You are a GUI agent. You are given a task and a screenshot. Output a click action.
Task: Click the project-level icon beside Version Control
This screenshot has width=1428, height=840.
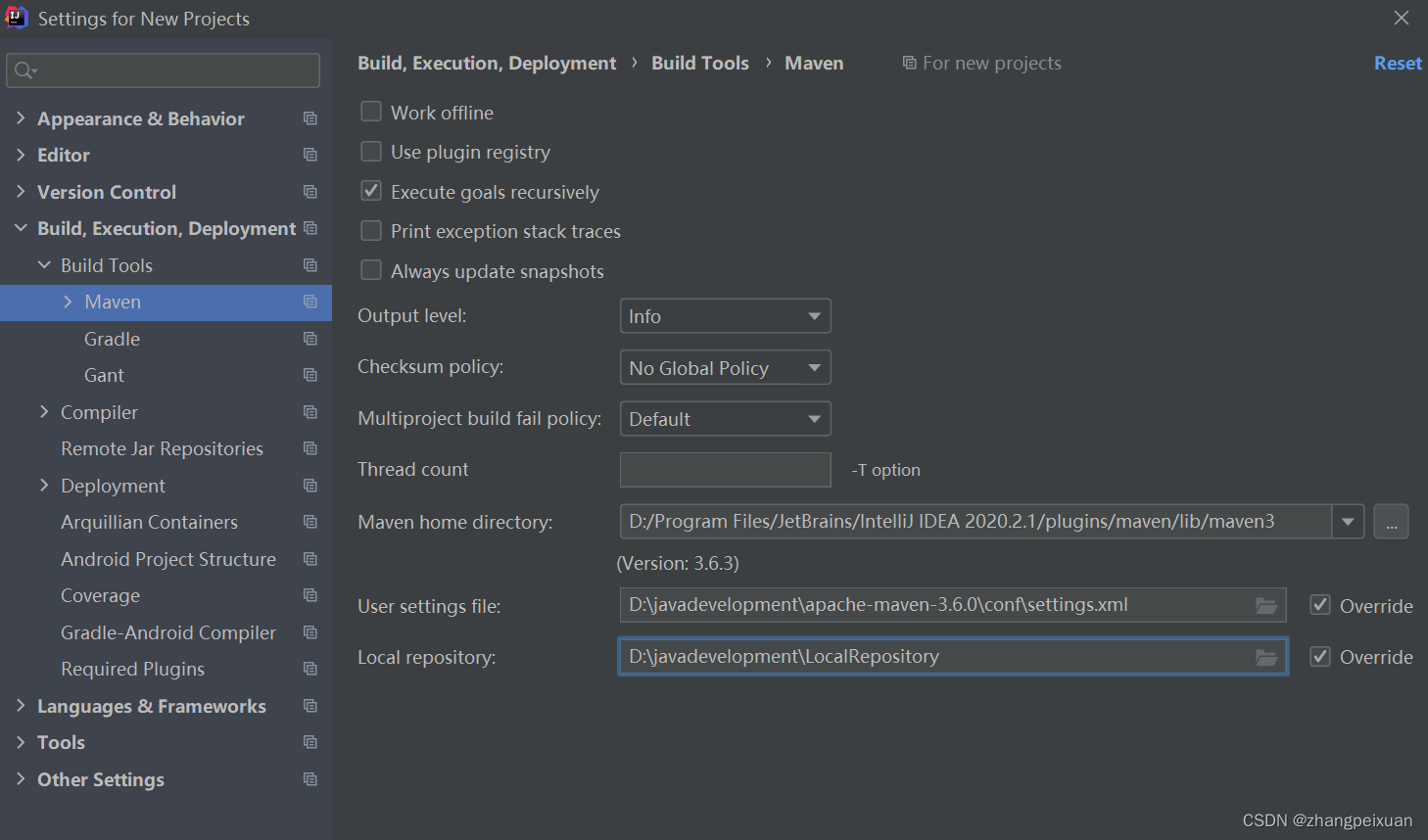(x=310, y=192)
